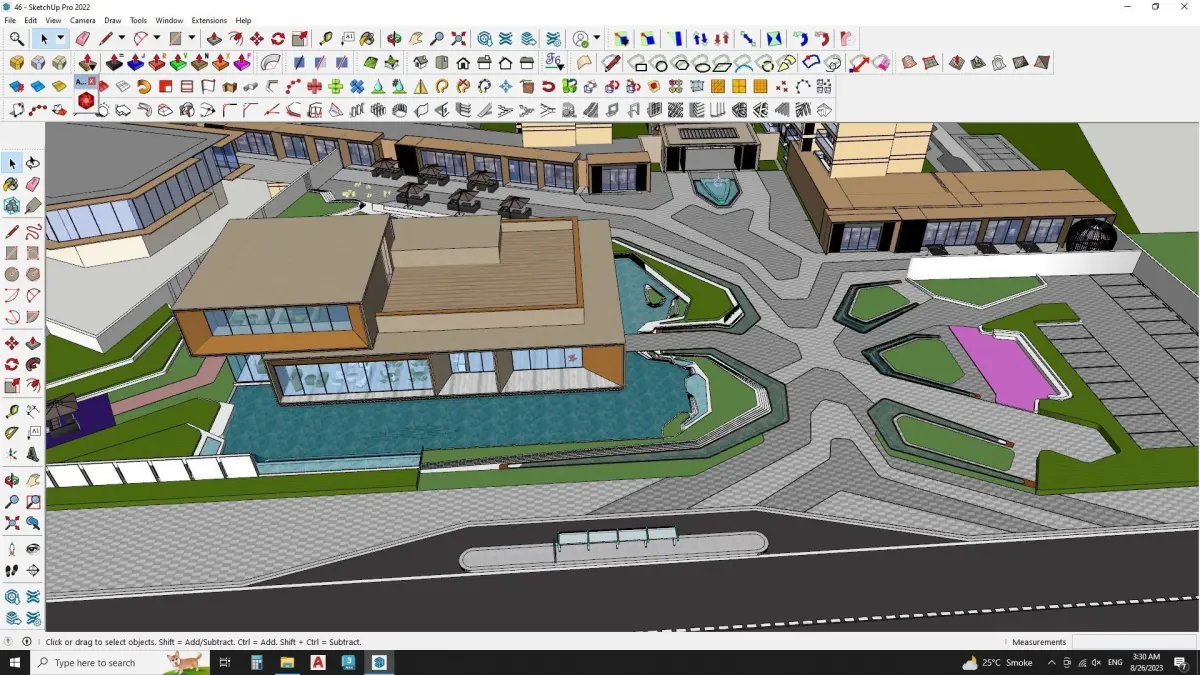1200x675 pixels.
Task: Pick the Paint Bucket tool in top toolbar
Action: pyautogui.click(x=368, y=39)
